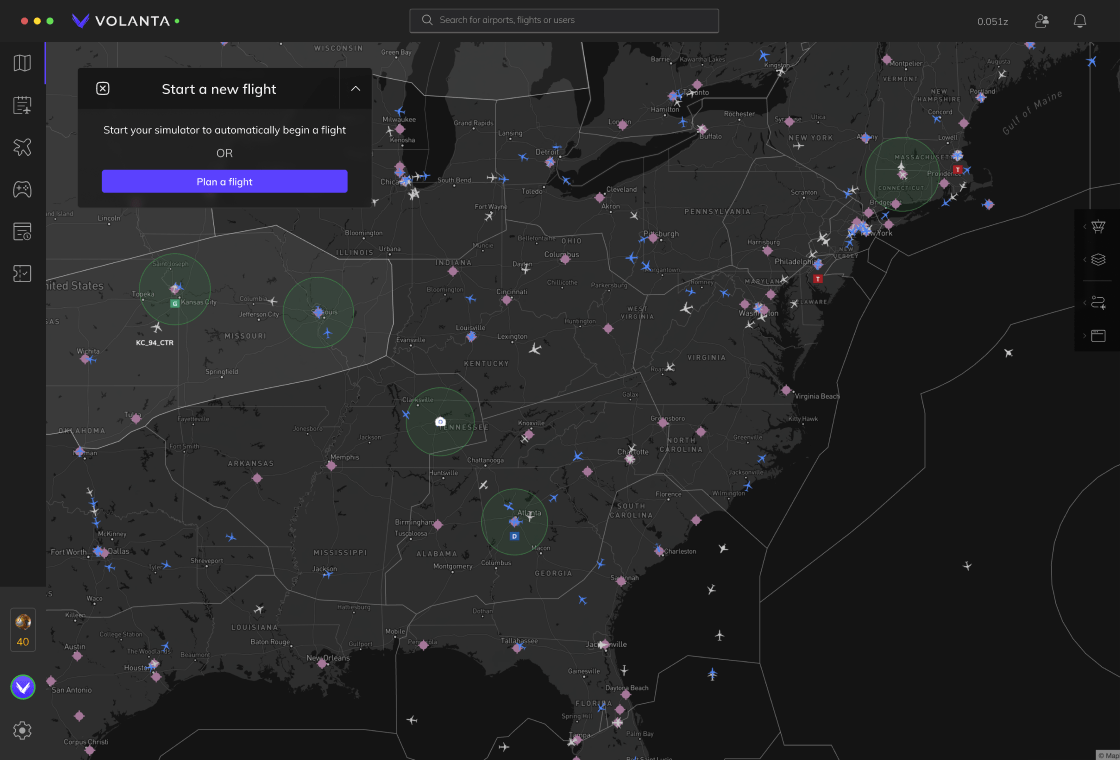
Task: Click the Plan a flight button
Action: coord(224,181)
